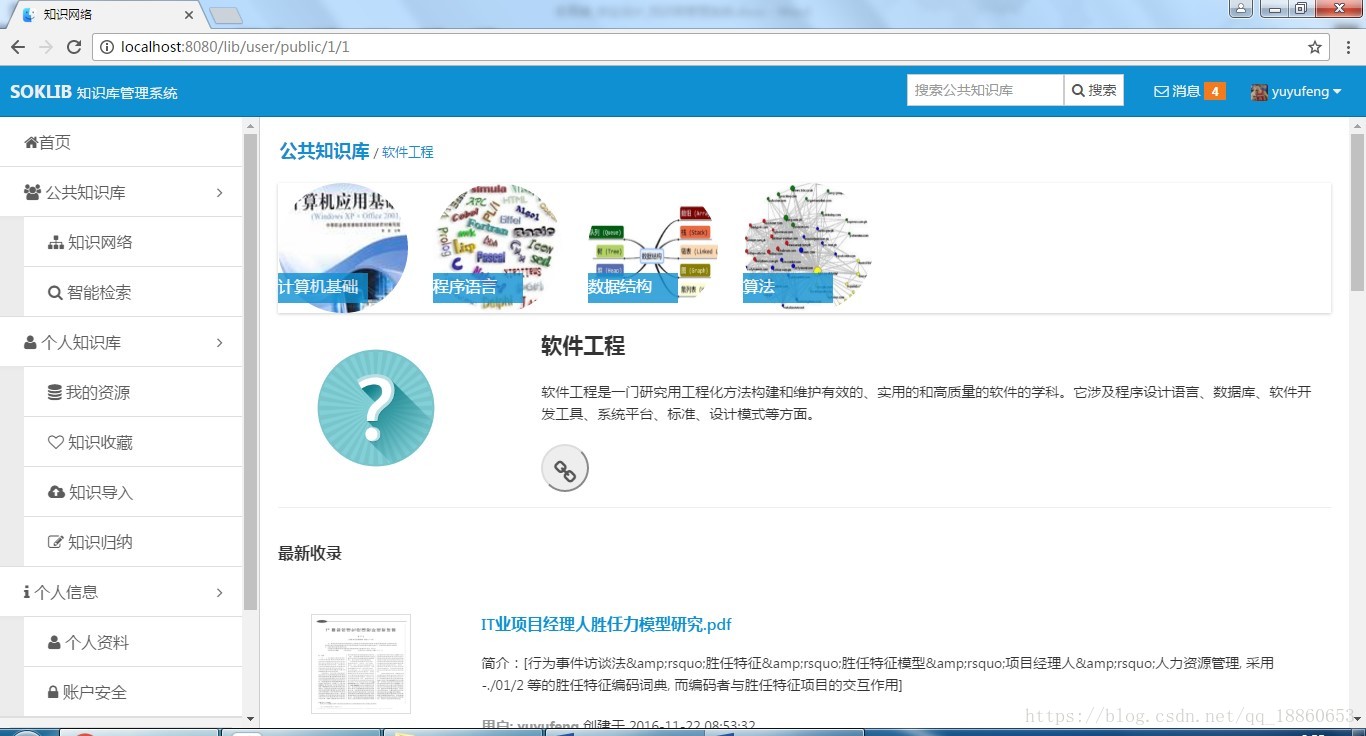
Task: Click the info icon beside 个人信息
Action: (27, 593)
